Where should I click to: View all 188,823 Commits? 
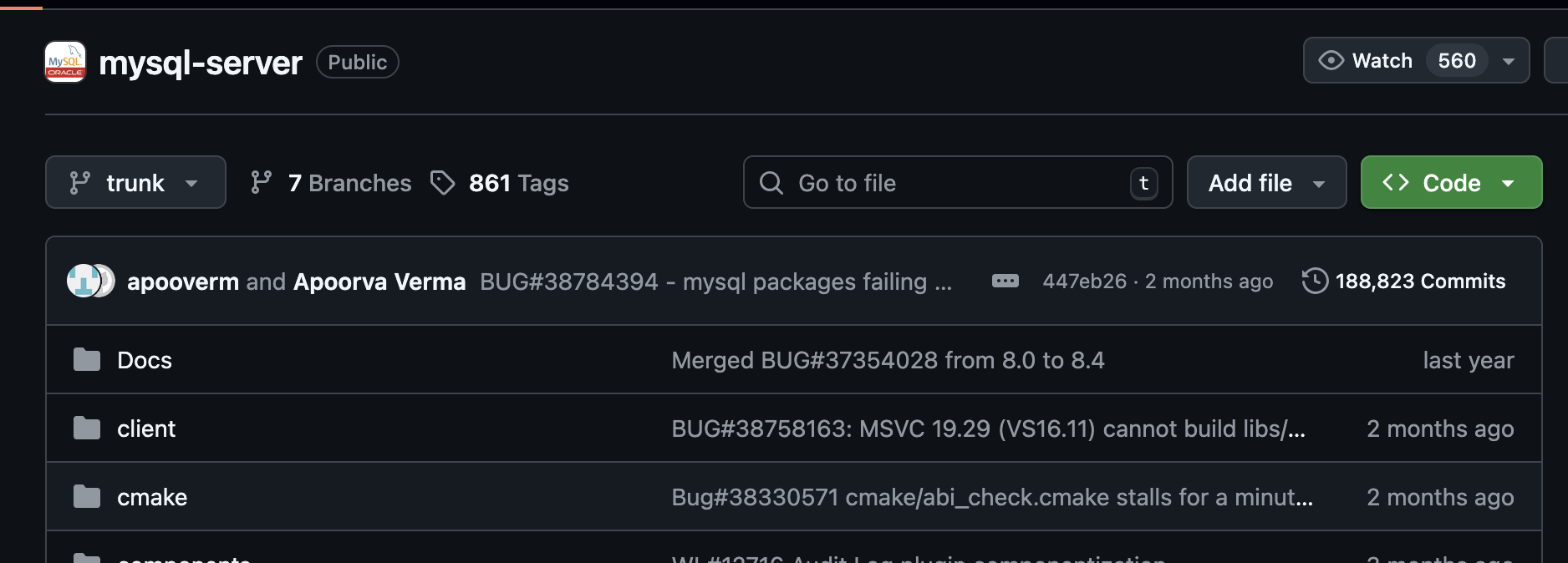(x=1421, y=281)
